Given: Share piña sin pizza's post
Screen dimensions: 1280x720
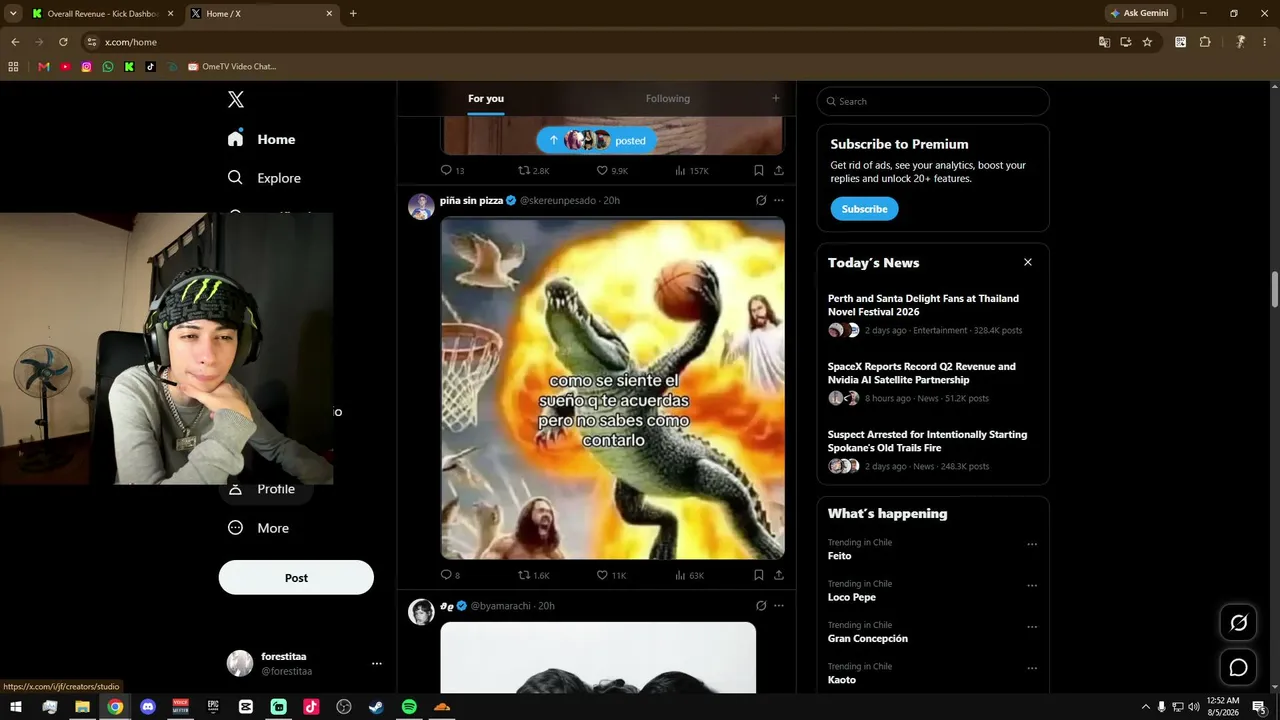Looking at the screenshot, I should (x=779, y=575).
